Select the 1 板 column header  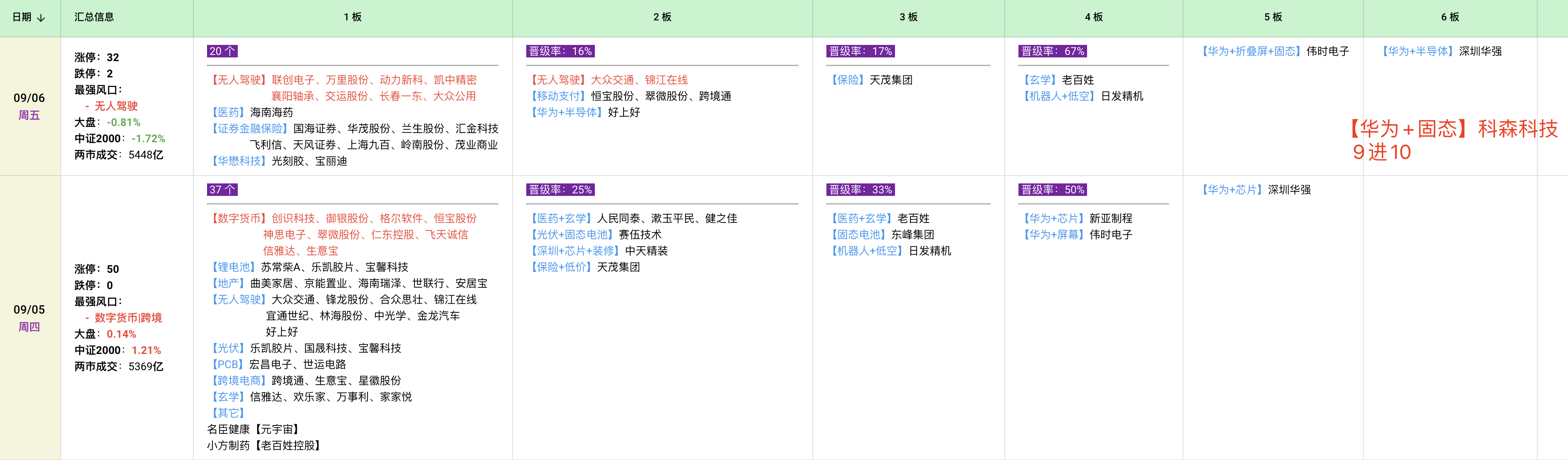pos(353,17)
